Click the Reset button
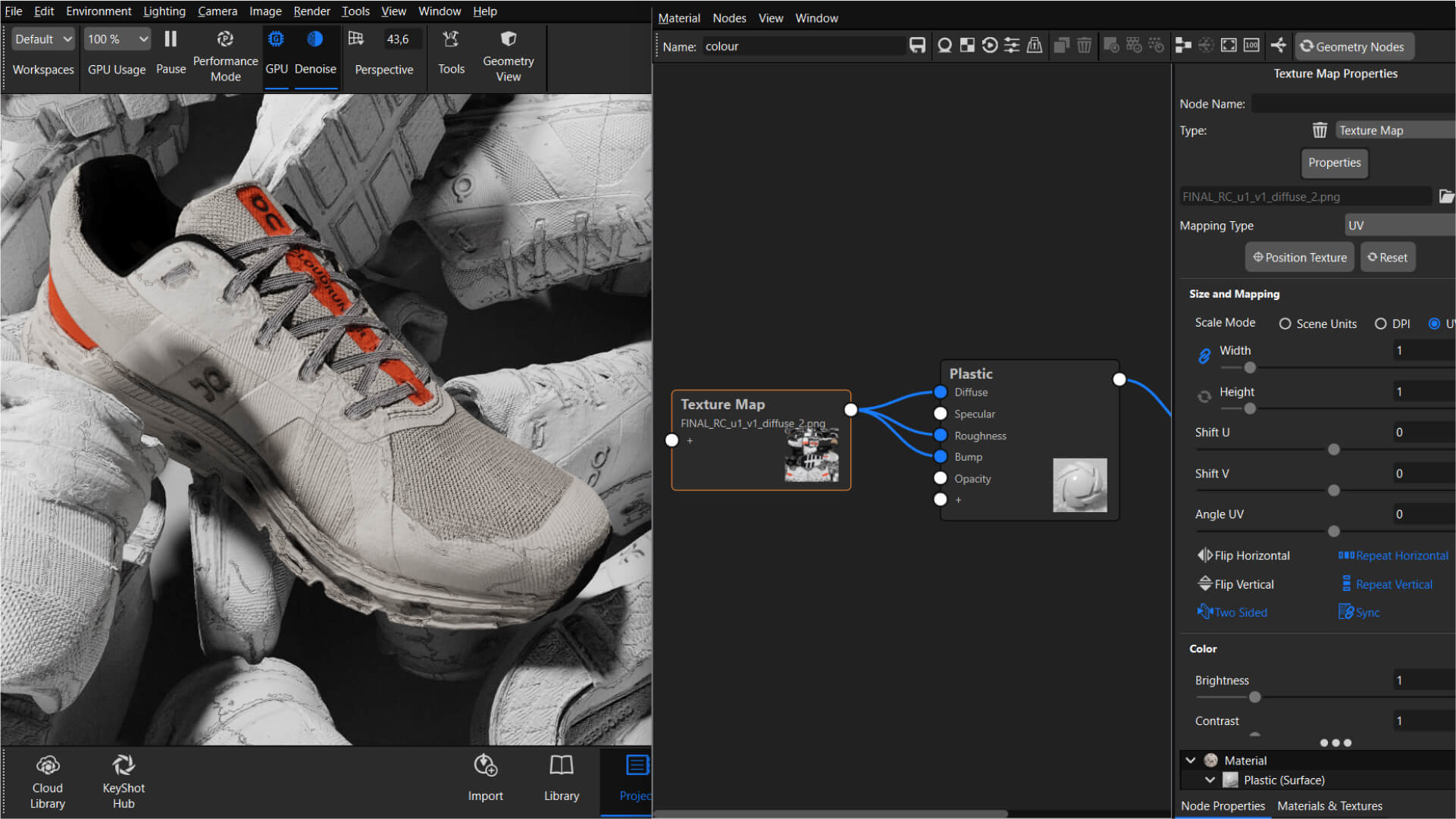 pyautogui.click(x=1387, y=258)
